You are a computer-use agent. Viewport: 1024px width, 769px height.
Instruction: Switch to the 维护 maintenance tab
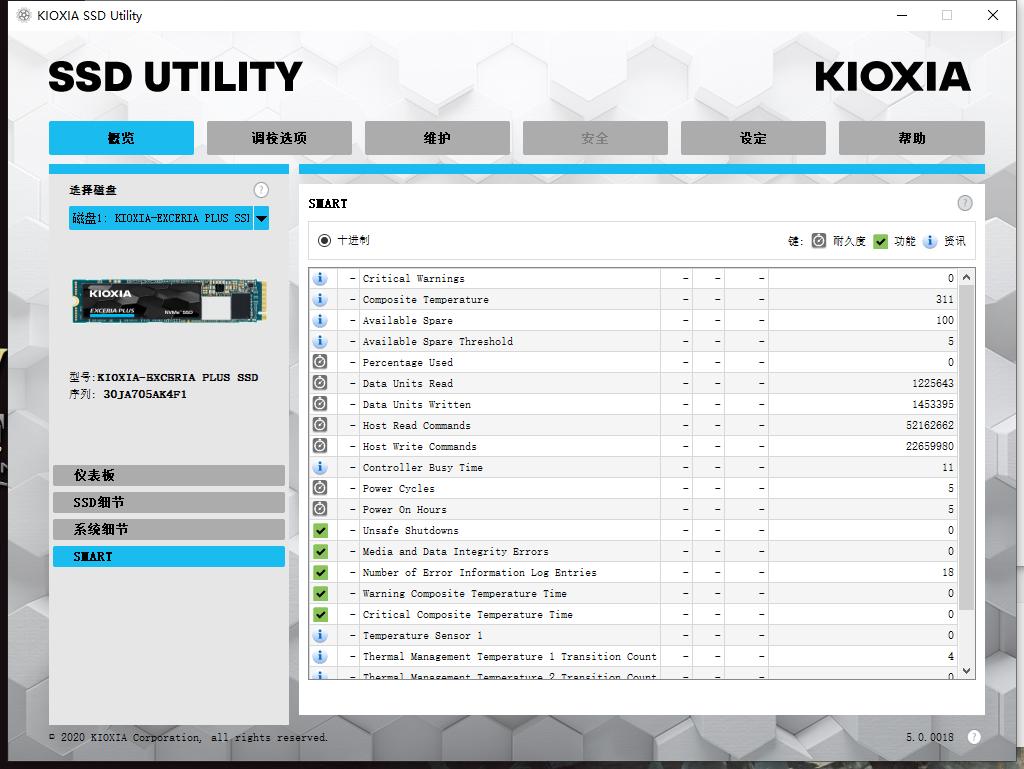click(x=438, y=138)
